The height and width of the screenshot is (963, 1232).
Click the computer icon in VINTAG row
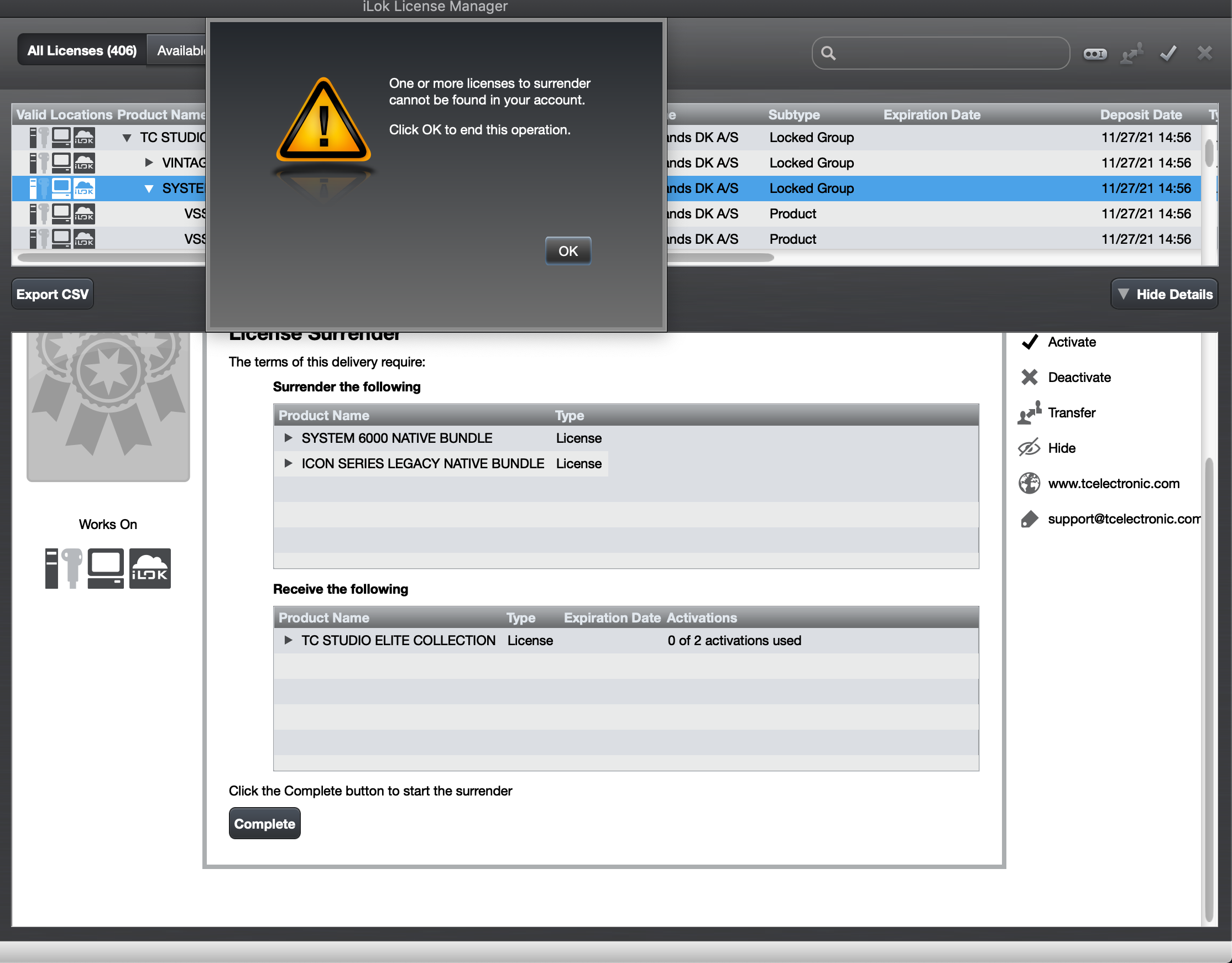[x=61, y=163]
